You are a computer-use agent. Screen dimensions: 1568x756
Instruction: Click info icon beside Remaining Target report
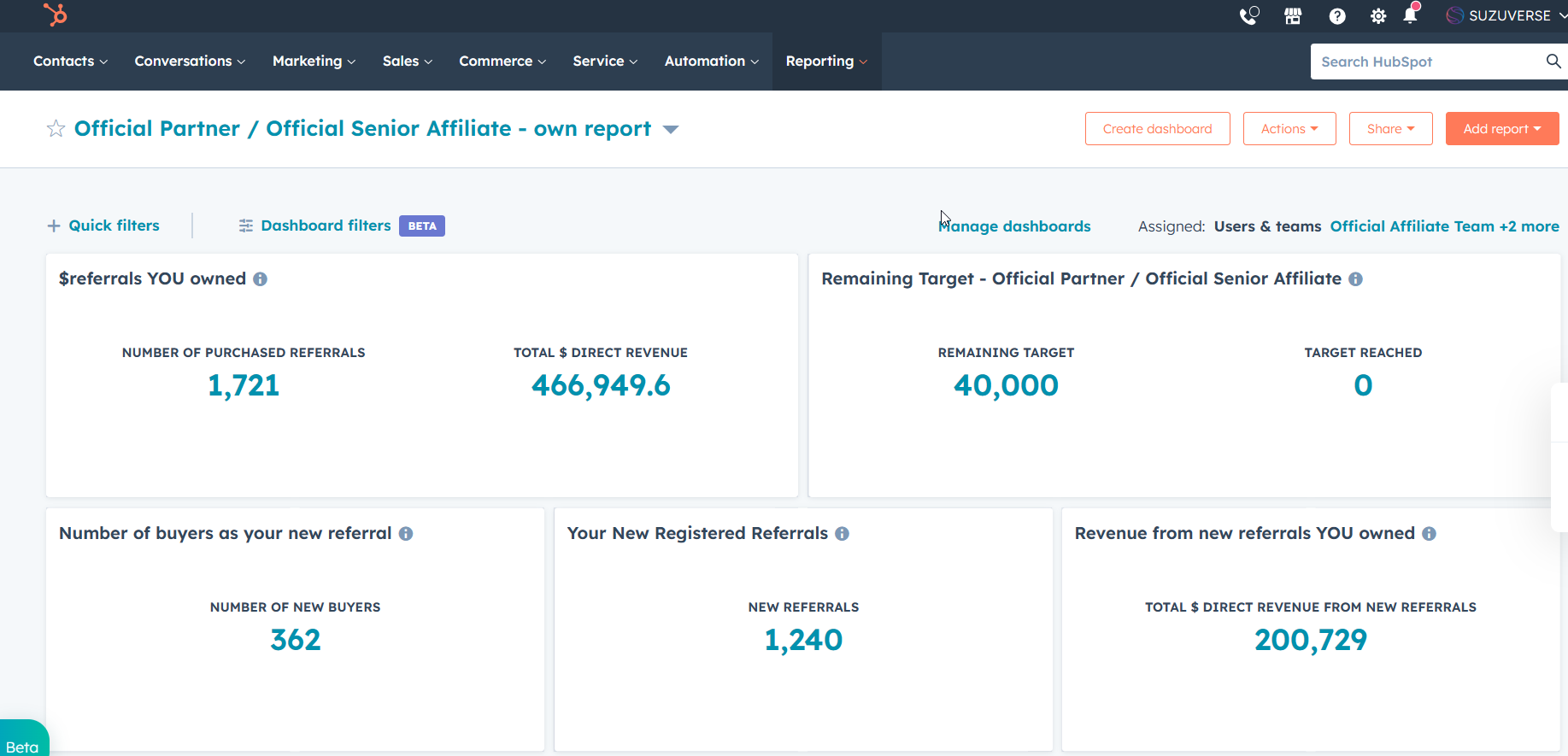(1355, 279)
